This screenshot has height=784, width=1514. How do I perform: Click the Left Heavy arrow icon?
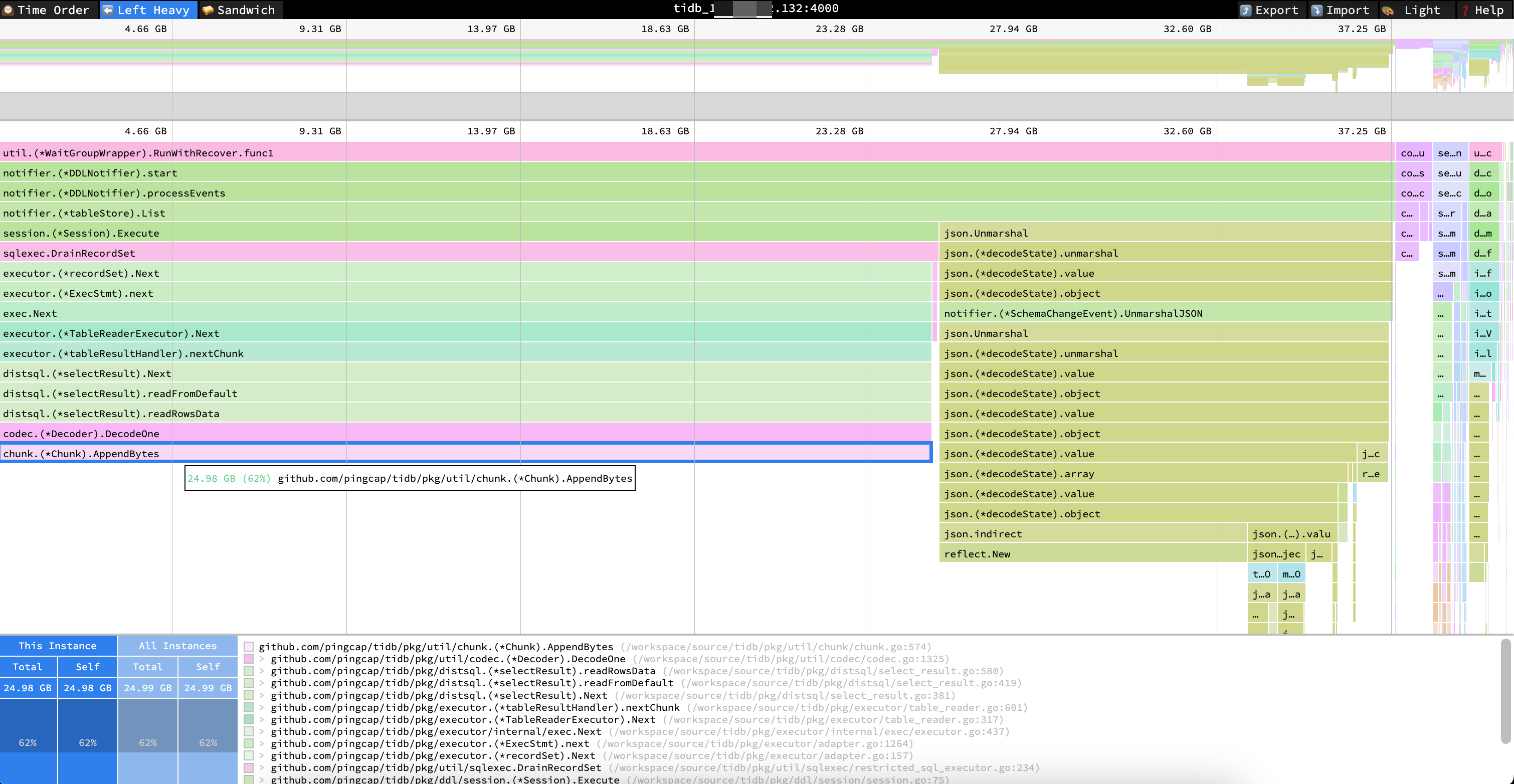click(x=108, y=10)
